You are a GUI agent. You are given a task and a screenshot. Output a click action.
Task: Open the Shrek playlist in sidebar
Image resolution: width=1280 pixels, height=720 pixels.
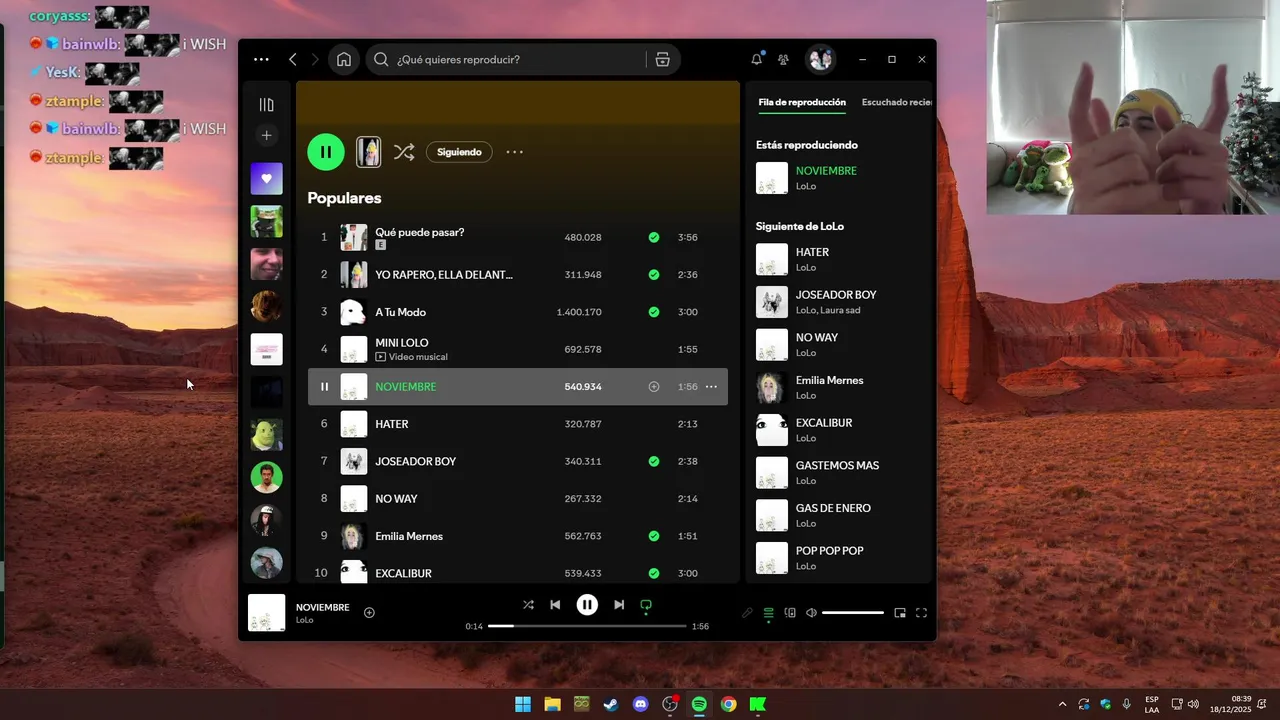266,435
